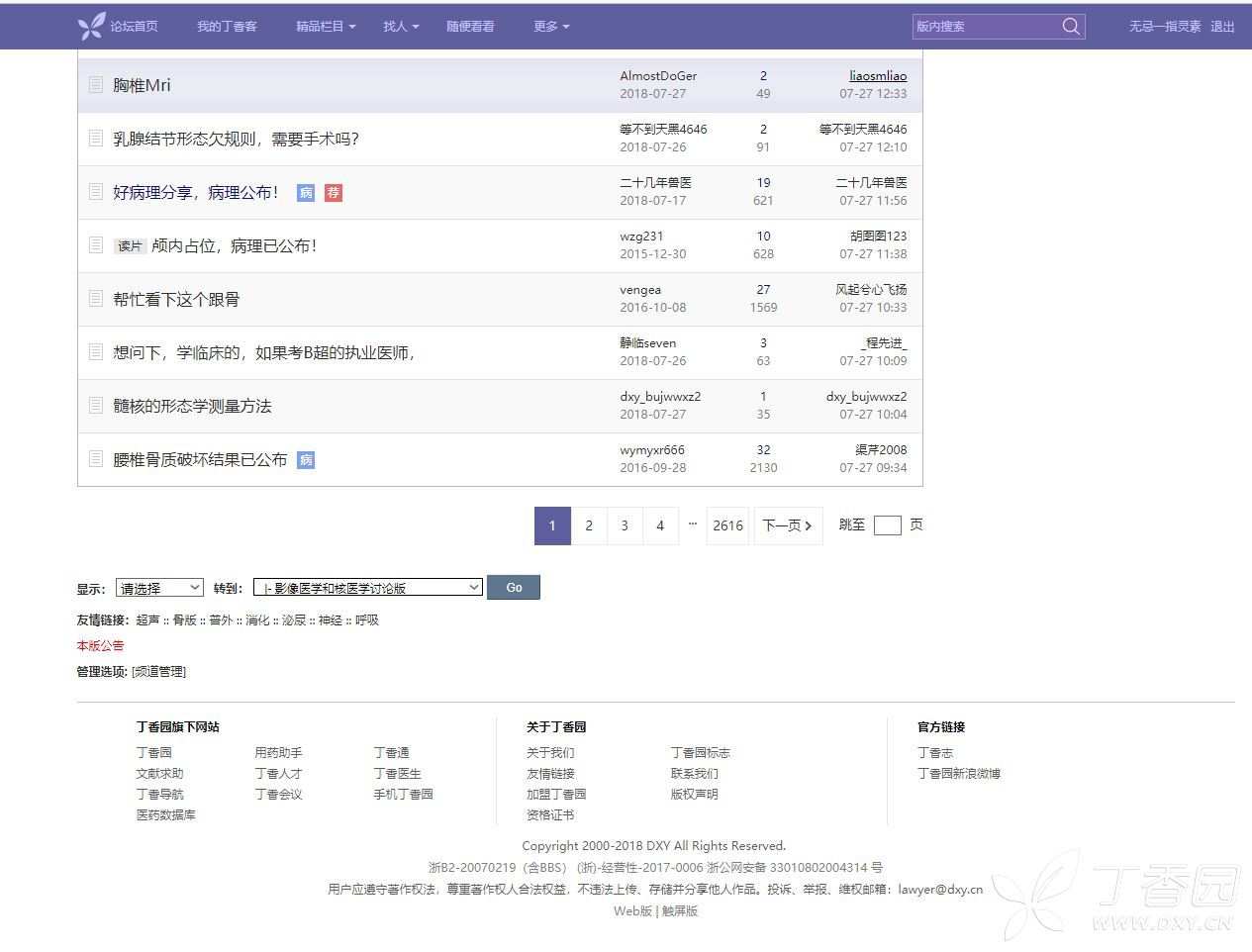Open the 转到 board selection dropdown
1252x952 pixels.
(x=368, y=588)
